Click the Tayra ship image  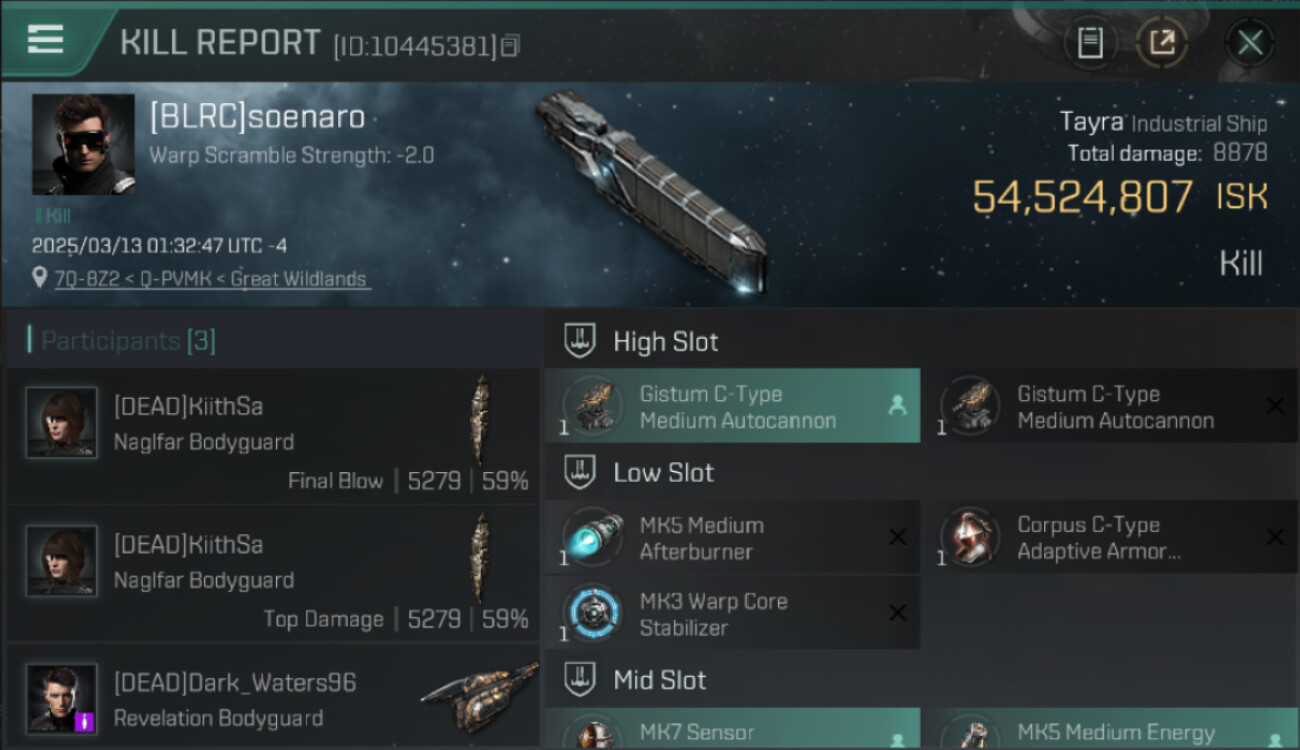click(x=650, y=190)
